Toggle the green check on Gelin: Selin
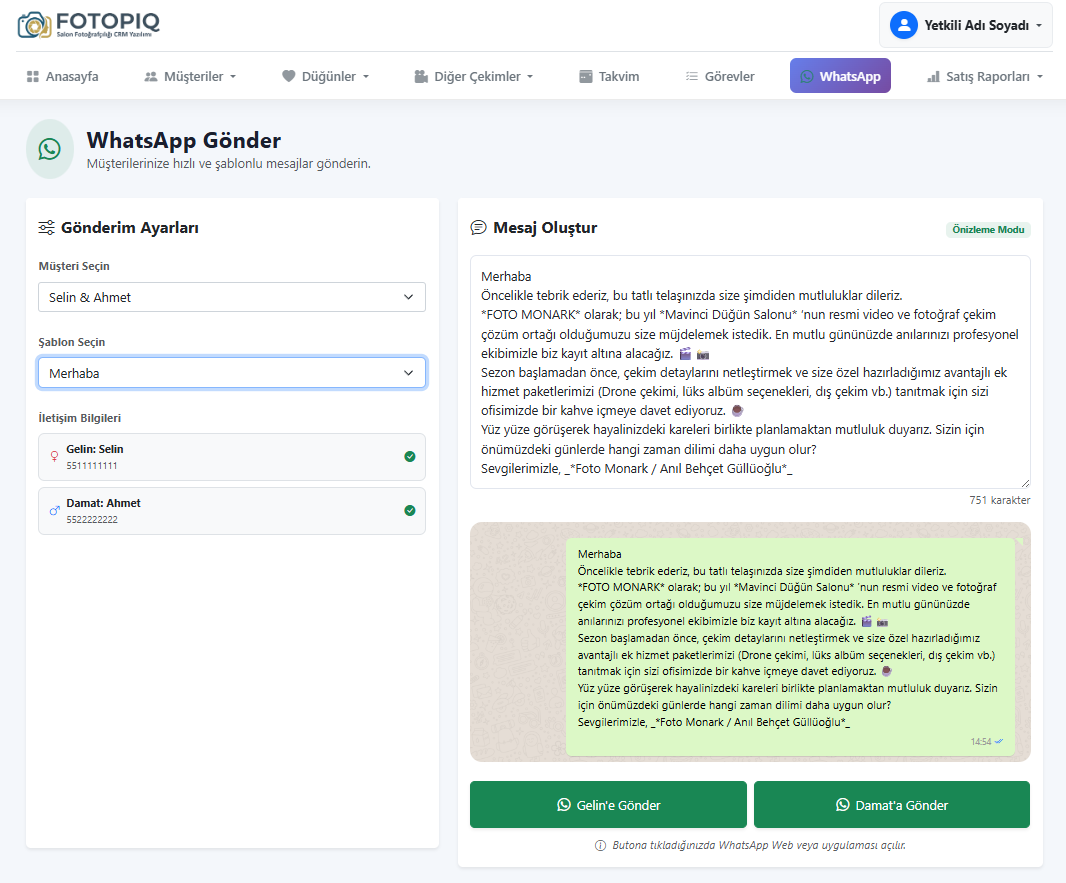This screenshot has height=883, width=1066. 410,457
